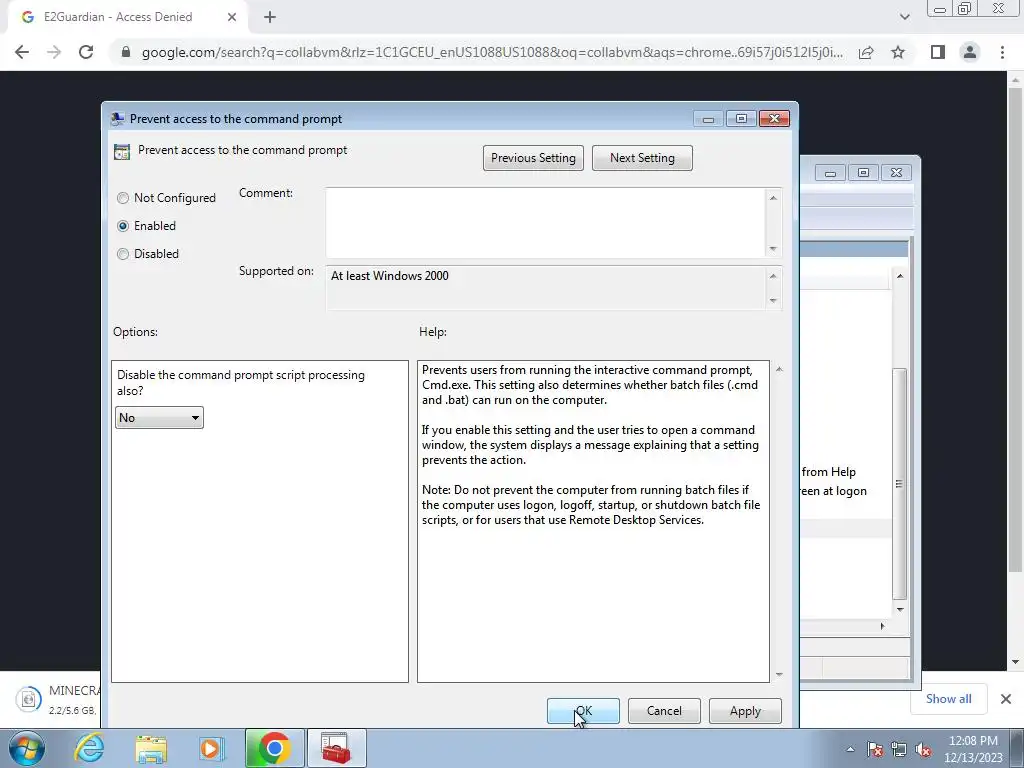Viewport: 1024px width, 768px height.
Task: Click the MINECRAFT download file icon
Action: pos(29,699)
